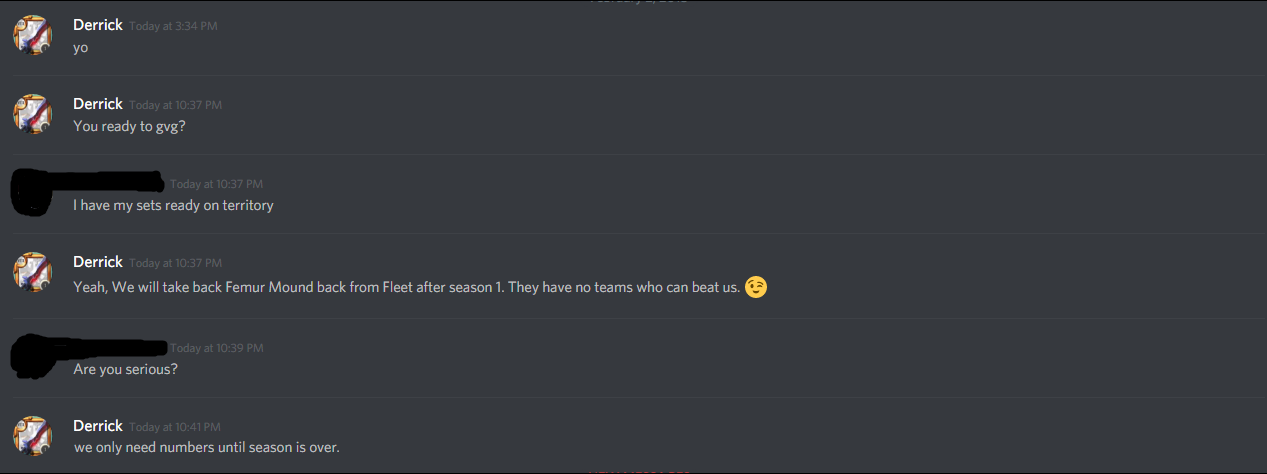This screenshot has height=474, width=1267.
Task: Click Derrick's avatar next to "You ready to gvg?"
Action: [32, 114]
